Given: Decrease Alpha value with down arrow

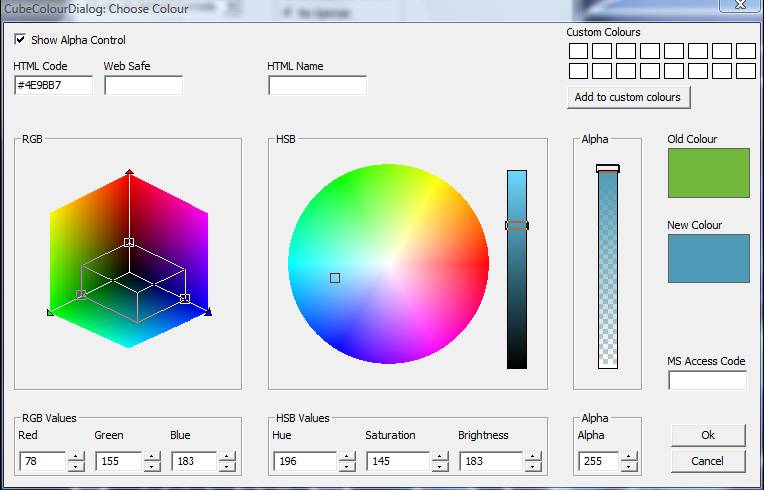Looking at the screenshot, I should click(x=629, y=466).
